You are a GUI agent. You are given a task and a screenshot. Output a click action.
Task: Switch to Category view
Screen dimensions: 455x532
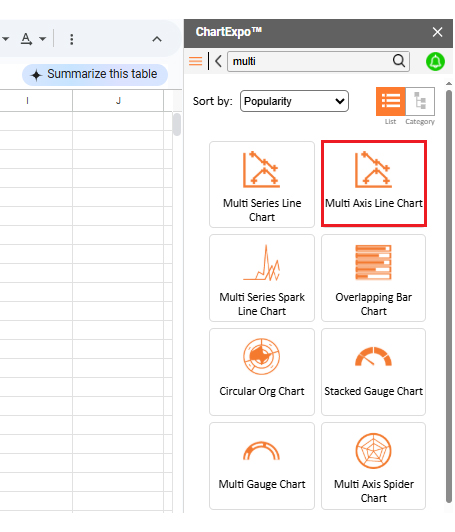pyautogui.click(x=420, y=101)
